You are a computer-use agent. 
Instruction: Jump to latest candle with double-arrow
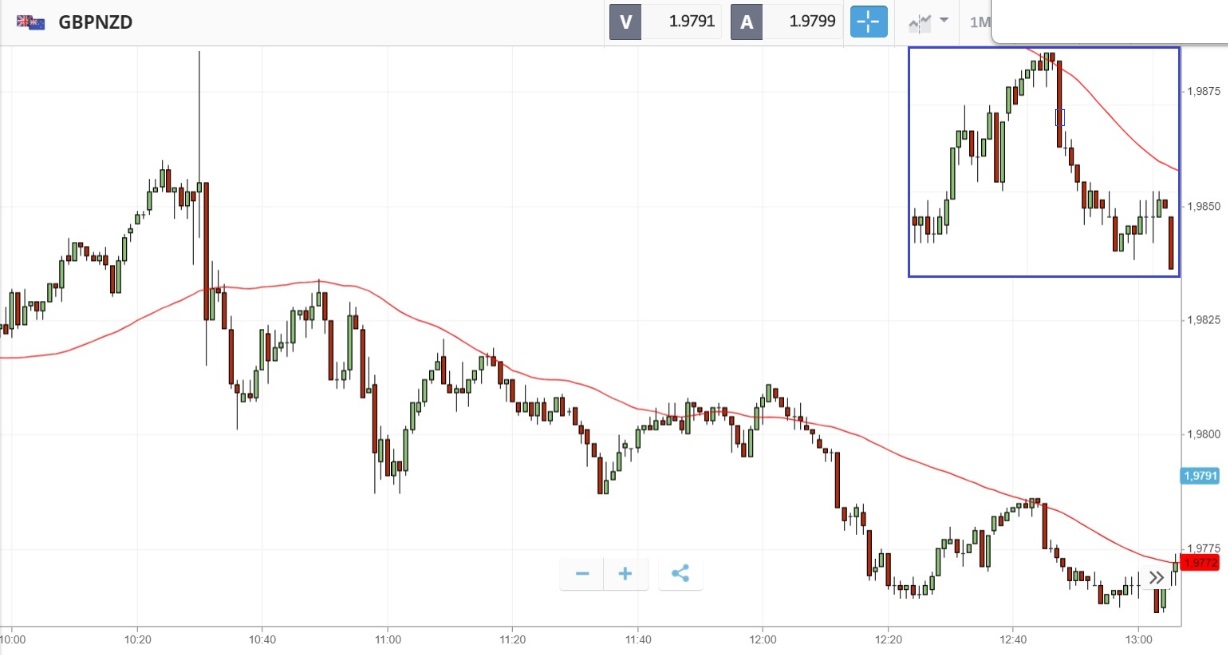1157,577
